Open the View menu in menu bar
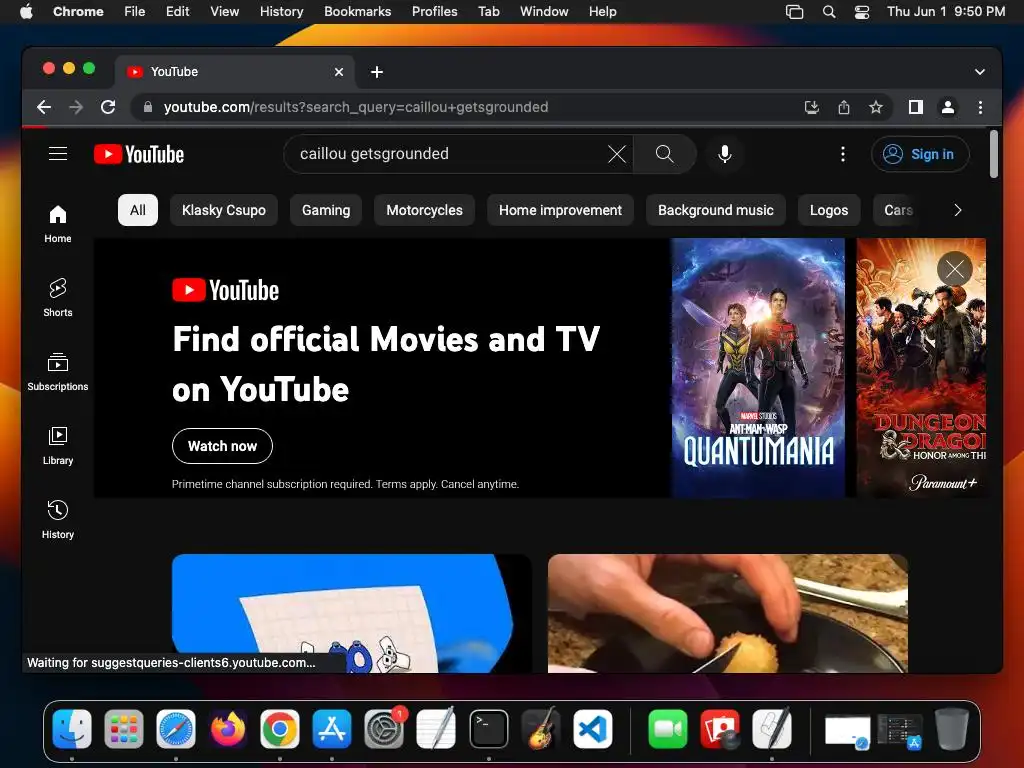 [x=224, y=11]
